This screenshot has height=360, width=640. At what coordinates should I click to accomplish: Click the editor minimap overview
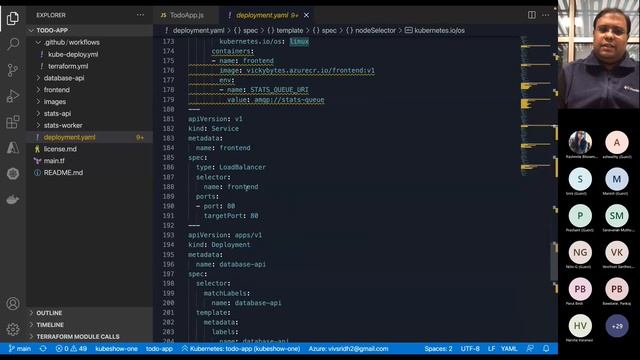[536, 106]
